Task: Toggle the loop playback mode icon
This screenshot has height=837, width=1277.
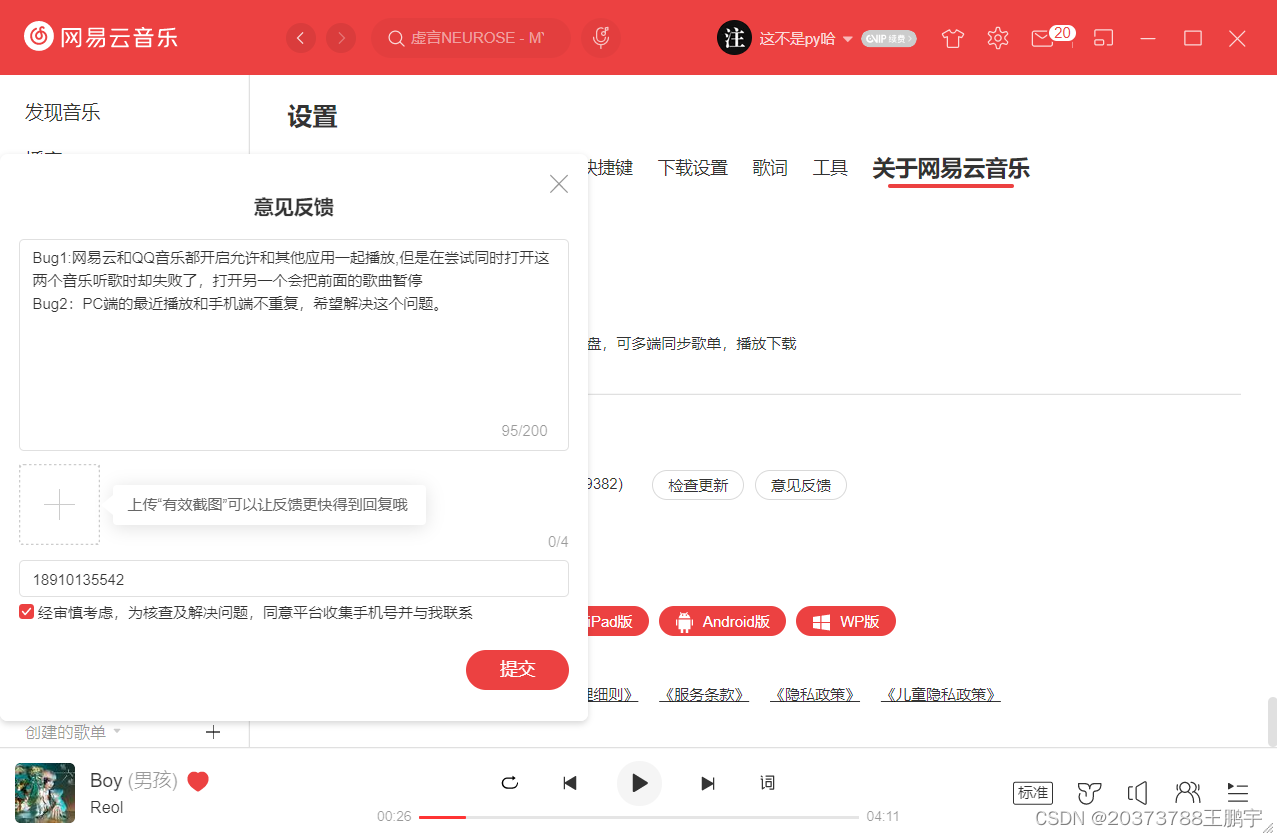Action: pos(509,783)
